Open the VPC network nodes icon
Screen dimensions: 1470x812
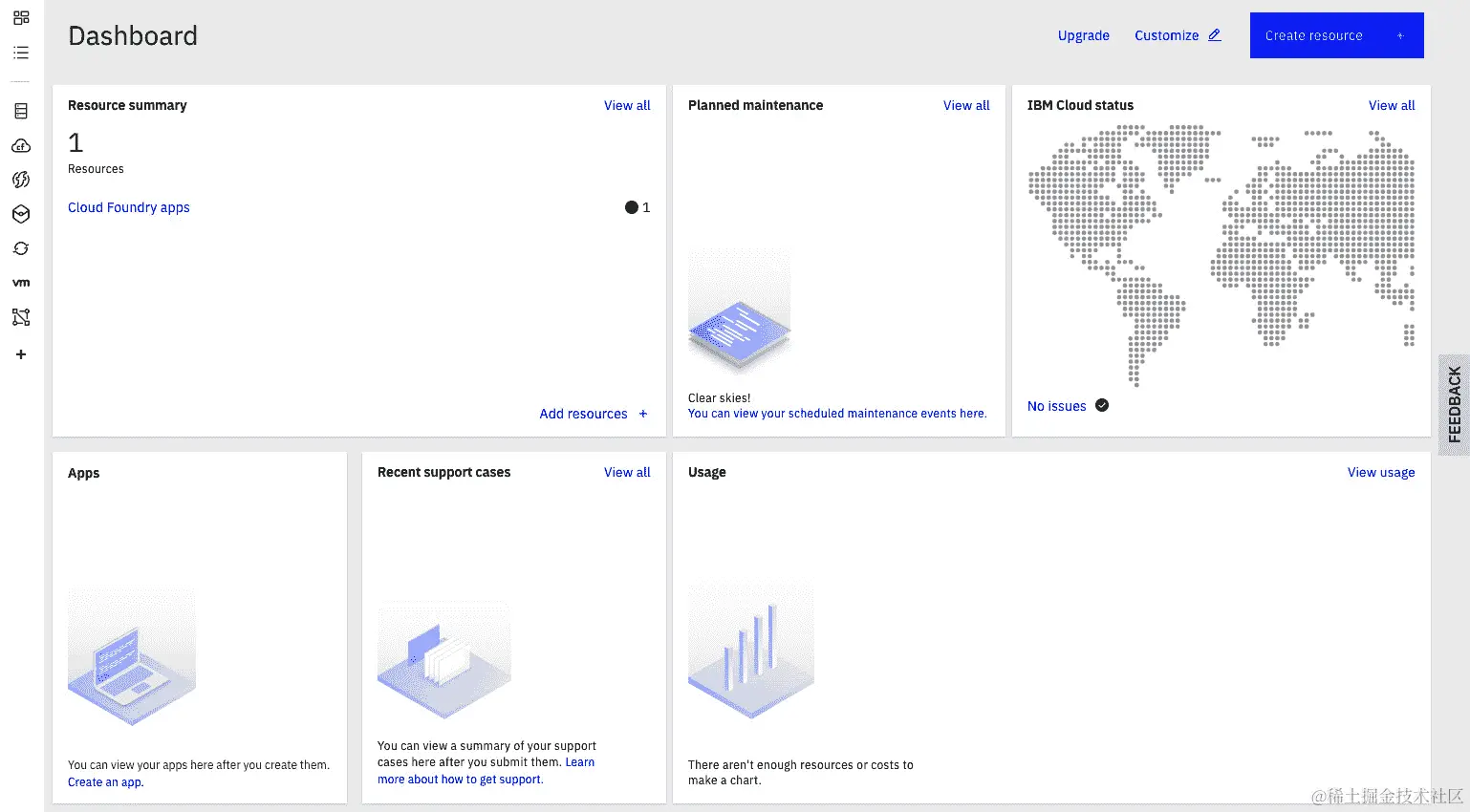coord(21,317)
